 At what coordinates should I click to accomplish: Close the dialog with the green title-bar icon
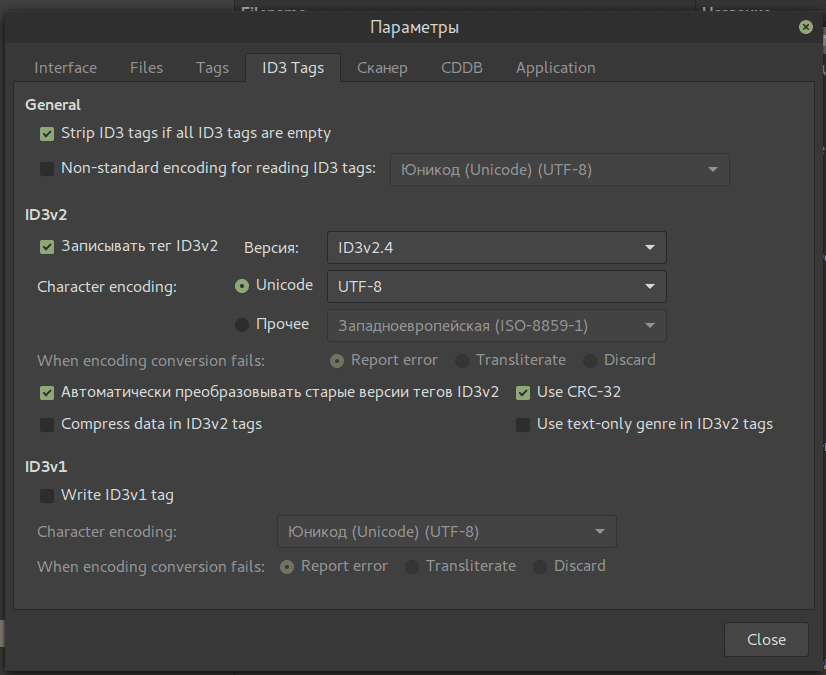804,27
